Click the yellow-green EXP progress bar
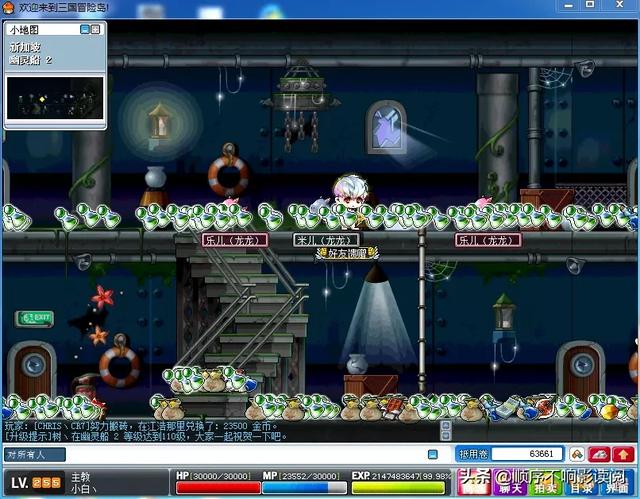 [x=398, y=488]
